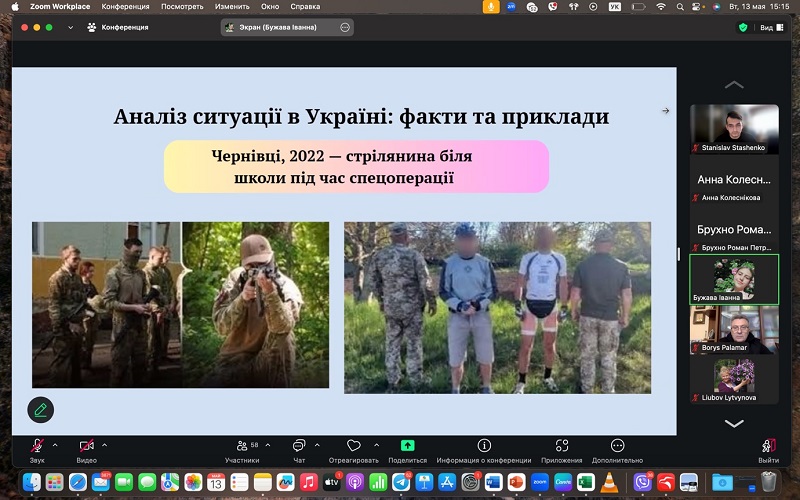Open Дополнительно more options
Image resolution: width=800 pixels, height=500 pixels.
point(617,450)
